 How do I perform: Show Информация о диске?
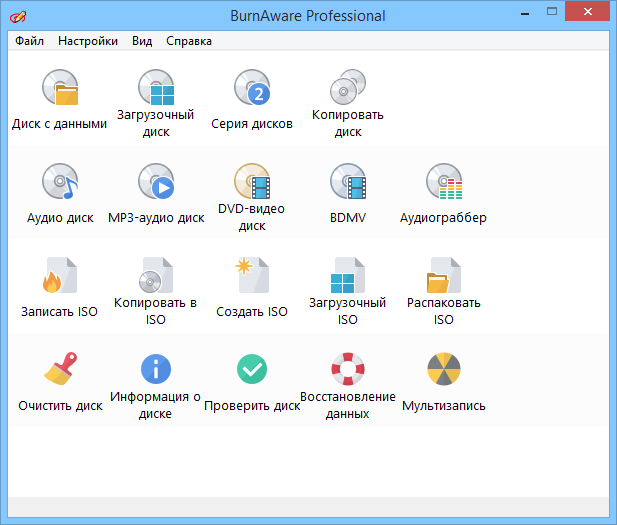click(x=156, y=371)
